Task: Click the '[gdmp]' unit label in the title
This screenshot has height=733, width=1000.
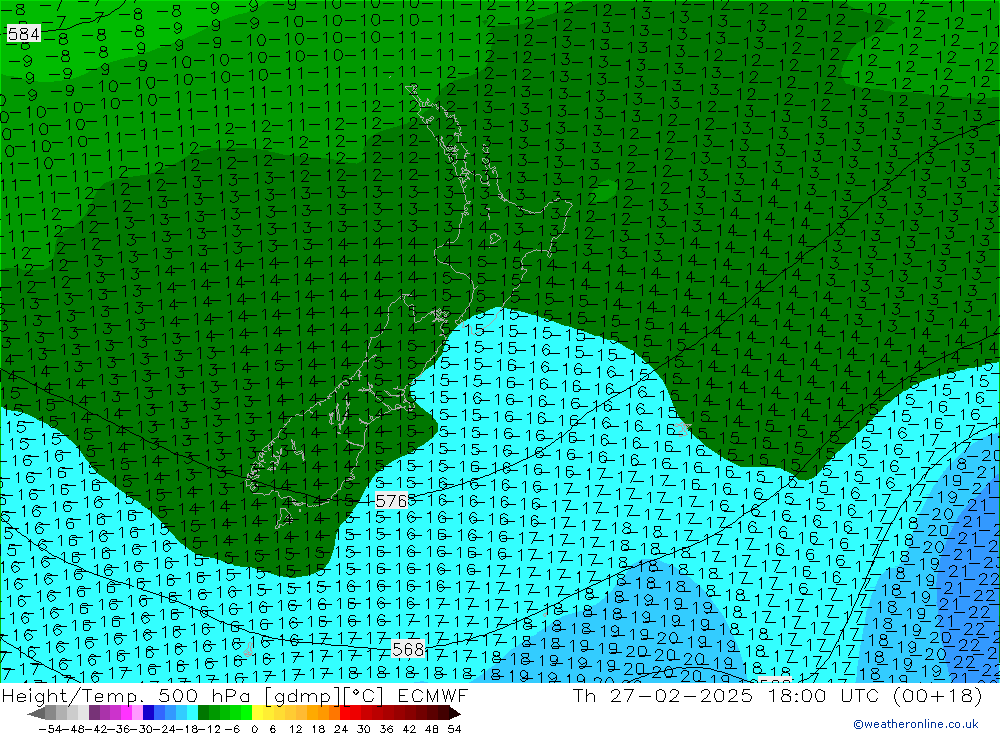Action: (300, 696)
